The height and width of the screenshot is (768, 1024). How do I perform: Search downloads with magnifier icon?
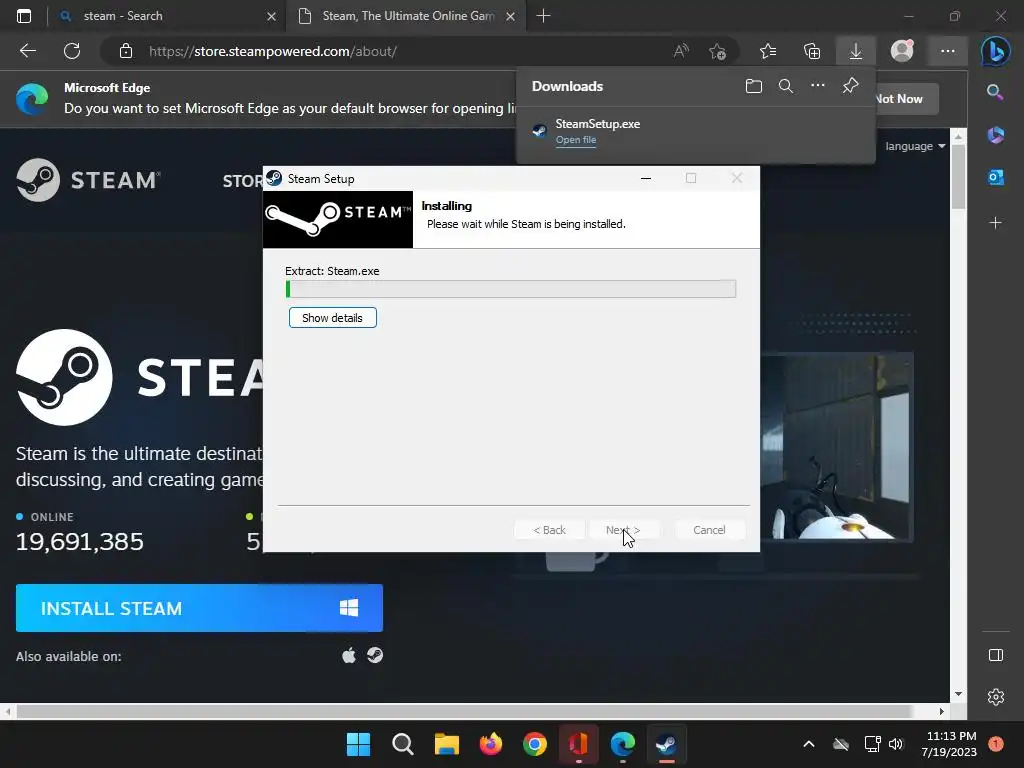786,86
